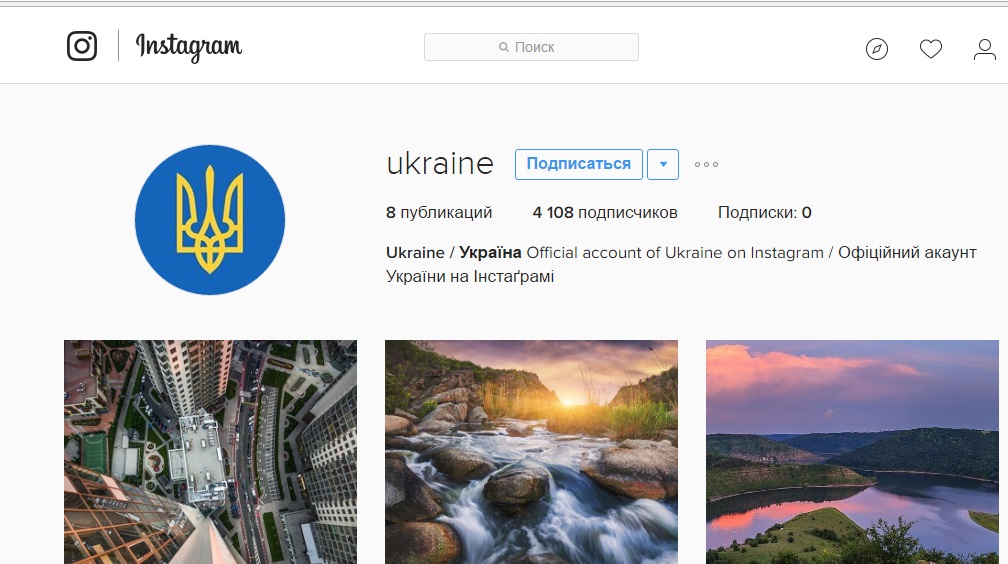Open the 4 108 подписчиков followers list

(x=605, y=213)
